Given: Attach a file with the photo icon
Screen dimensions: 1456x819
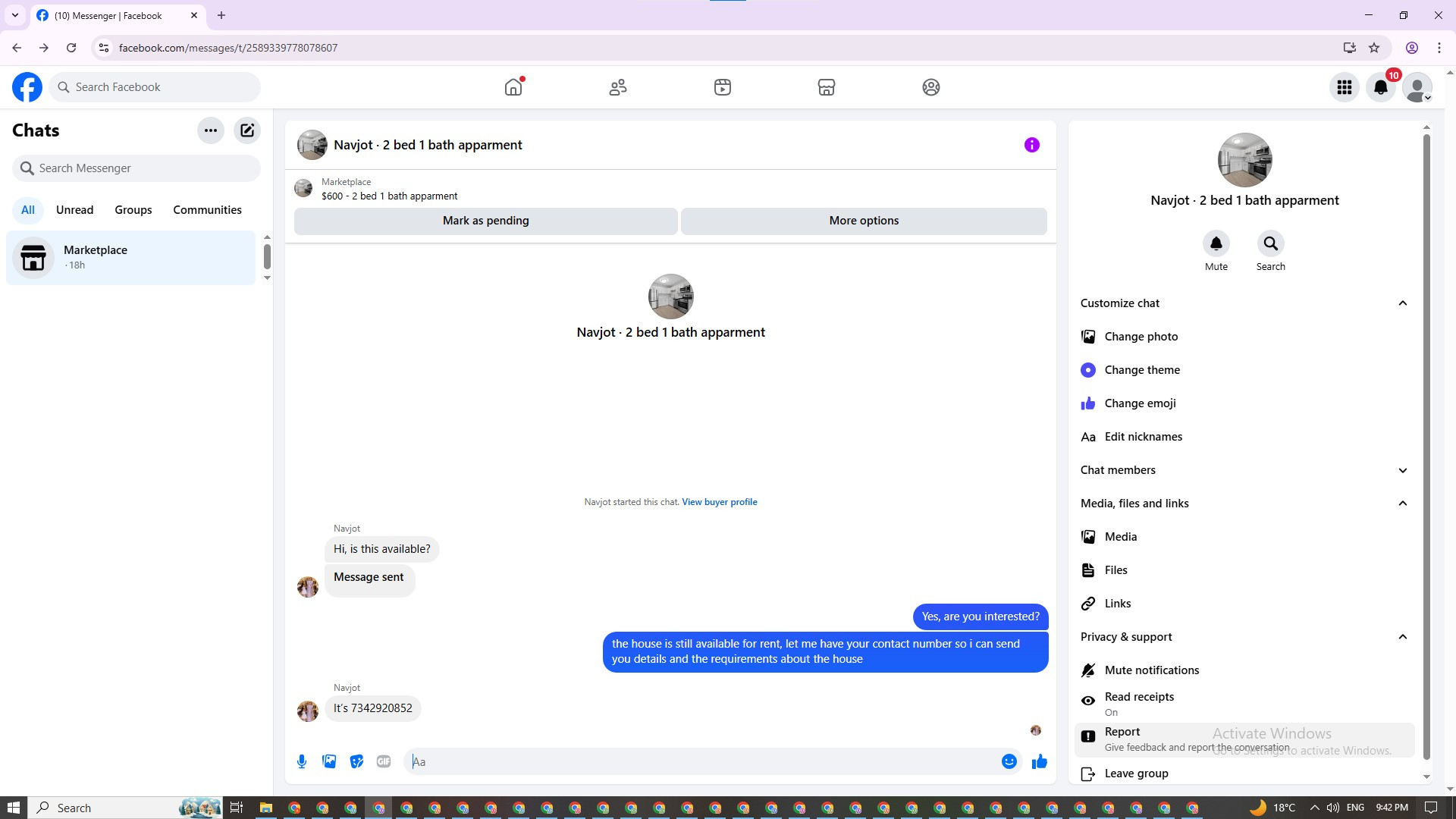Looking at the screenshot, I should 329,761.
